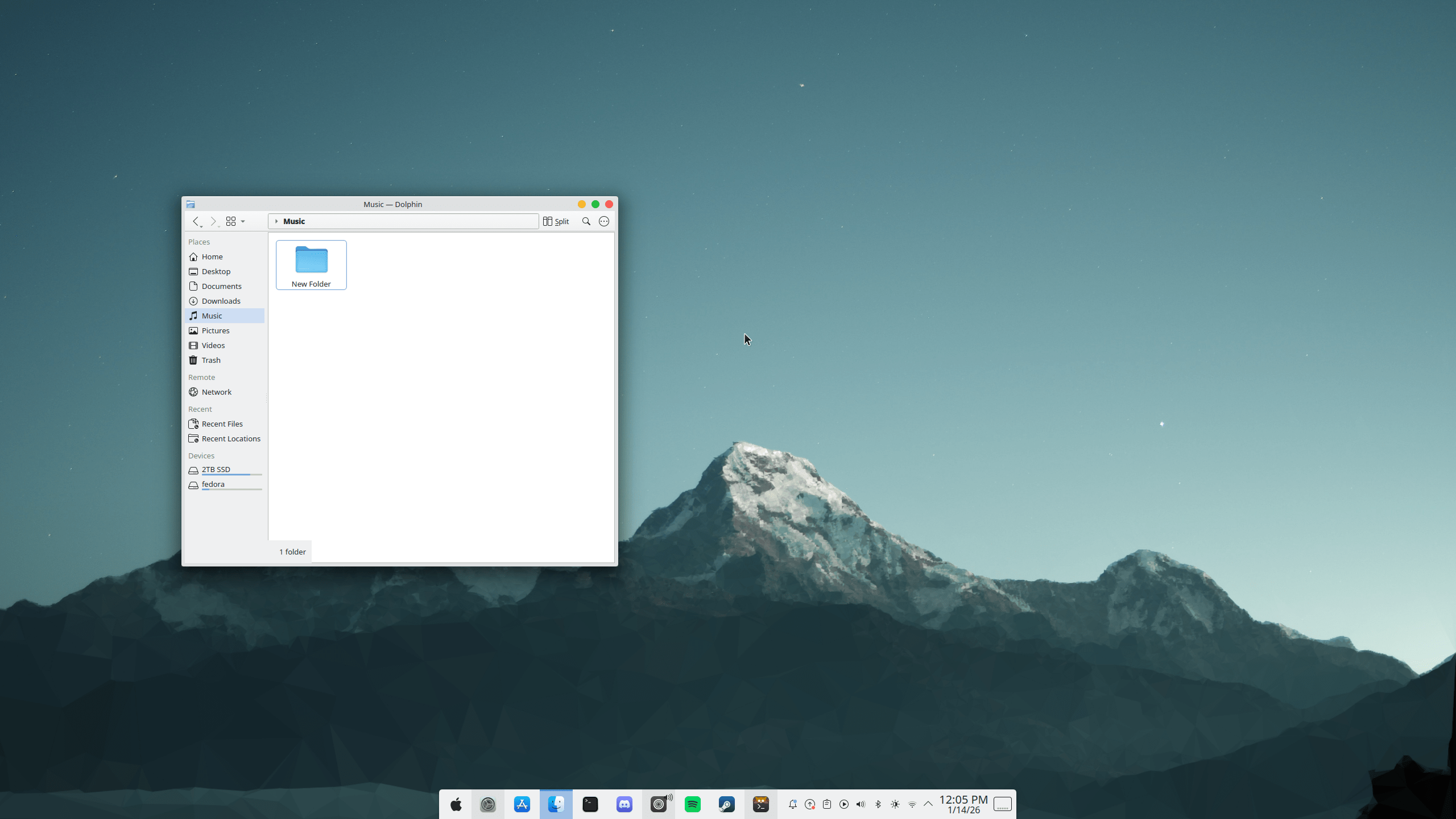Navigate back using Dolphin's back arrow
The width and height of the screenshot is (1456, 819).
(196, 221)
